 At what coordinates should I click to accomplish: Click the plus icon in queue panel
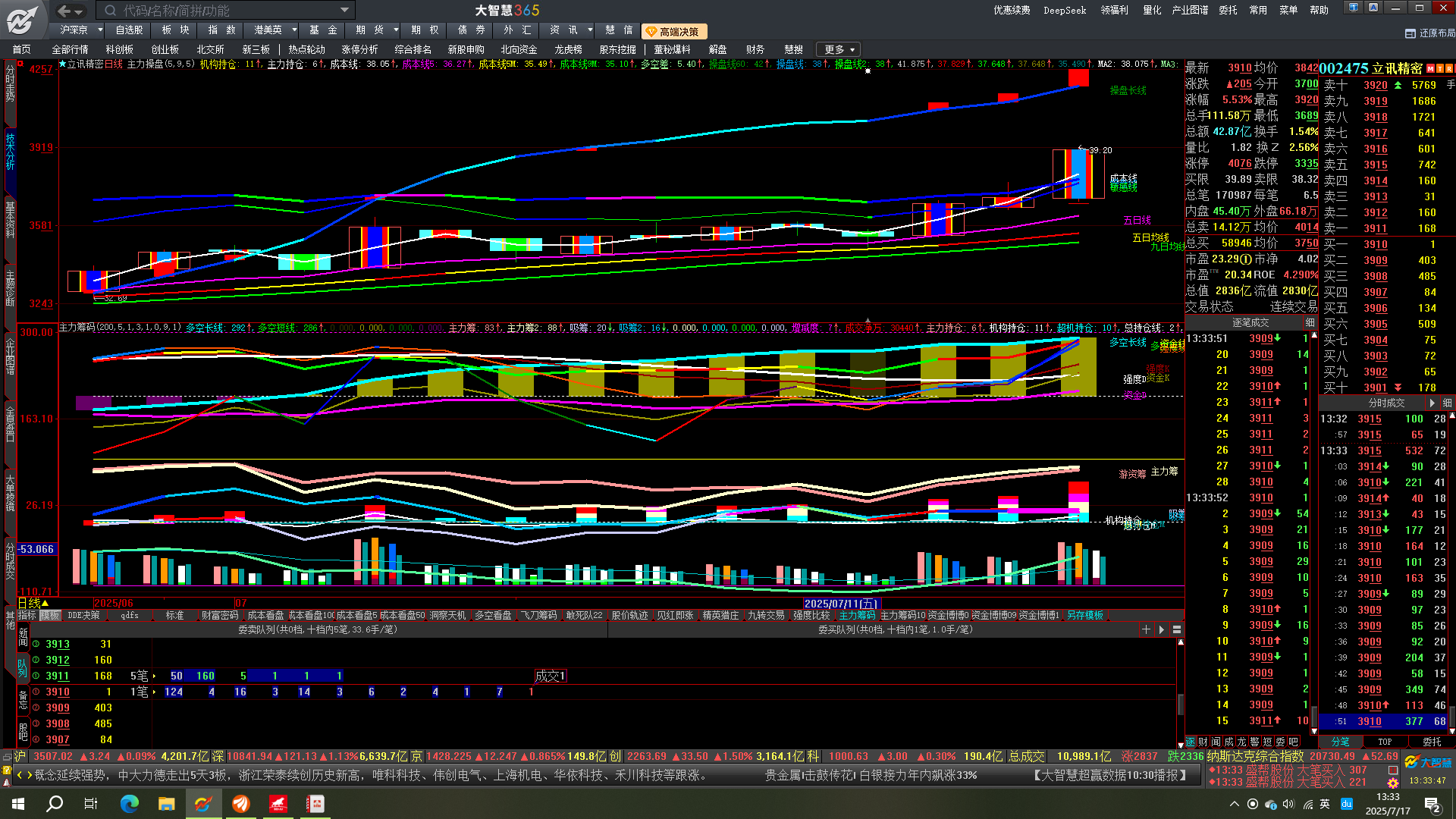1146,629
